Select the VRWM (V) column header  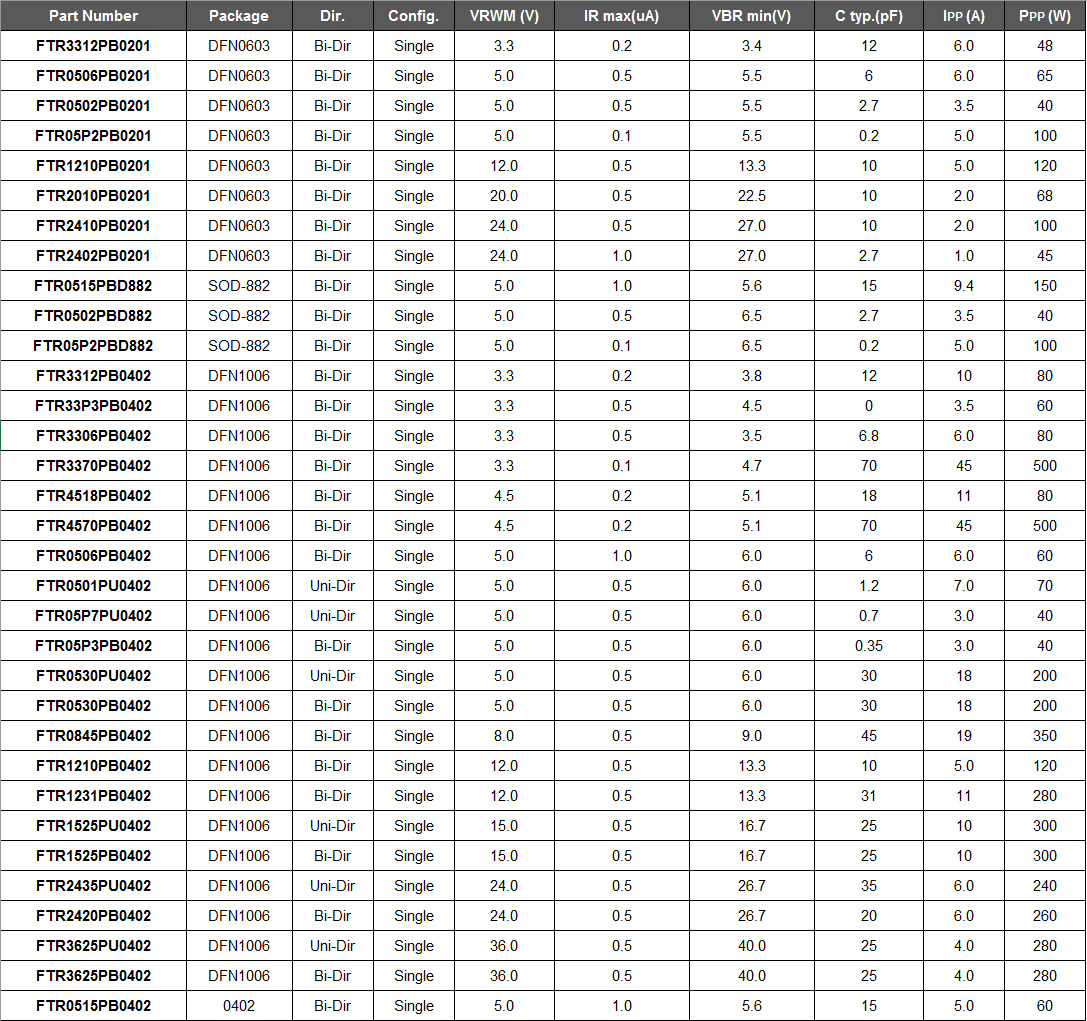[504, 16]
